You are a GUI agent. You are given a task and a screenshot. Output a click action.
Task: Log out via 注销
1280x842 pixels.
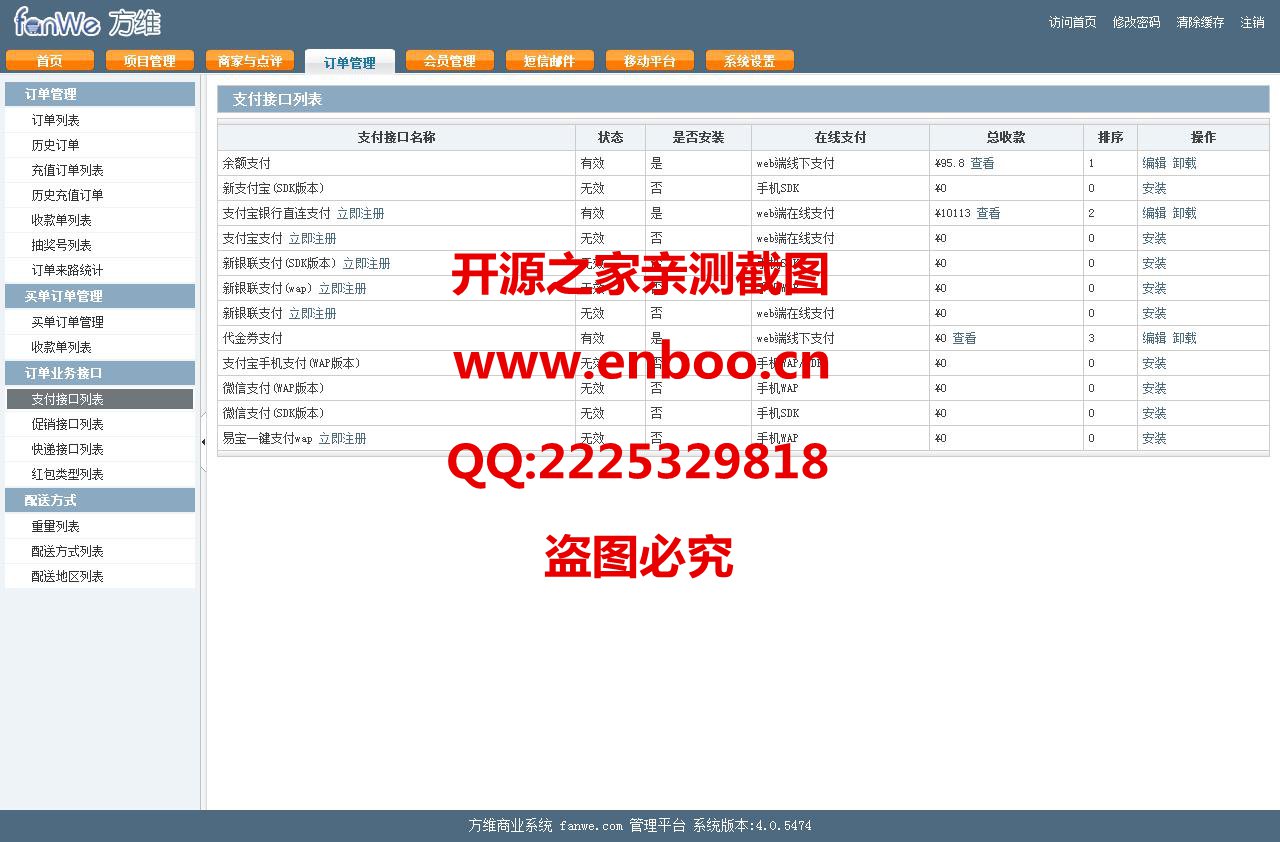pos(1253,22)
